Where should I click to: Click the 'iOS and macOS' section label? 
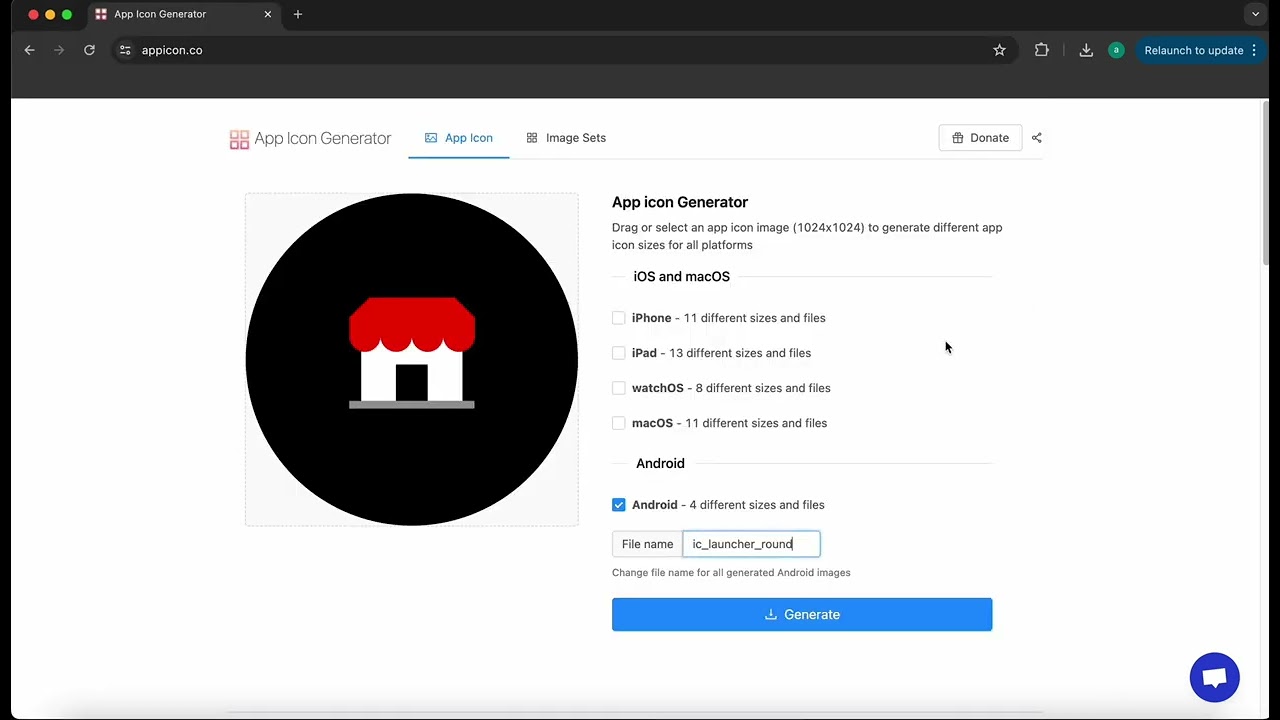(682, 277)
